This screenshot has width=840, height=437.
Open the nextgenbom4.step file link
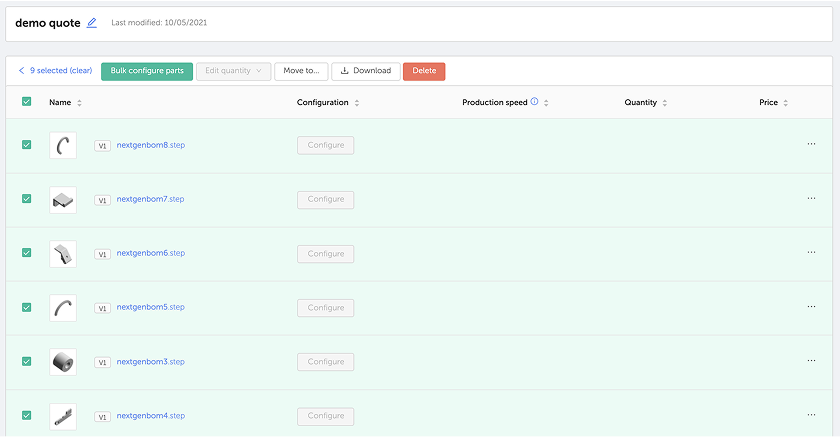click(150, 416)
